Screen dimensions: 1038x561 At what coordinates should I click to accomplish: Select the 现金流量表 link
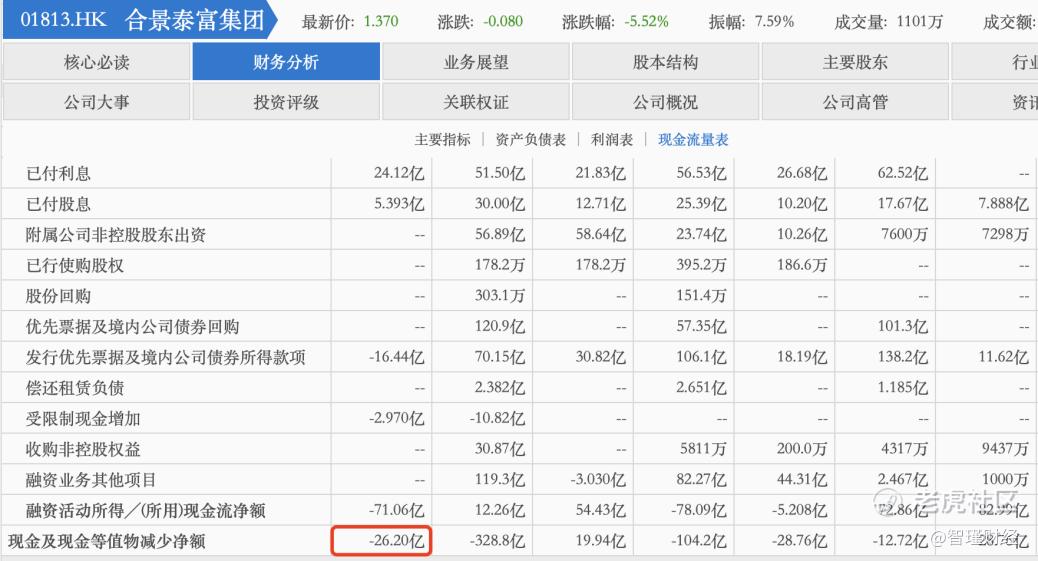693,140
